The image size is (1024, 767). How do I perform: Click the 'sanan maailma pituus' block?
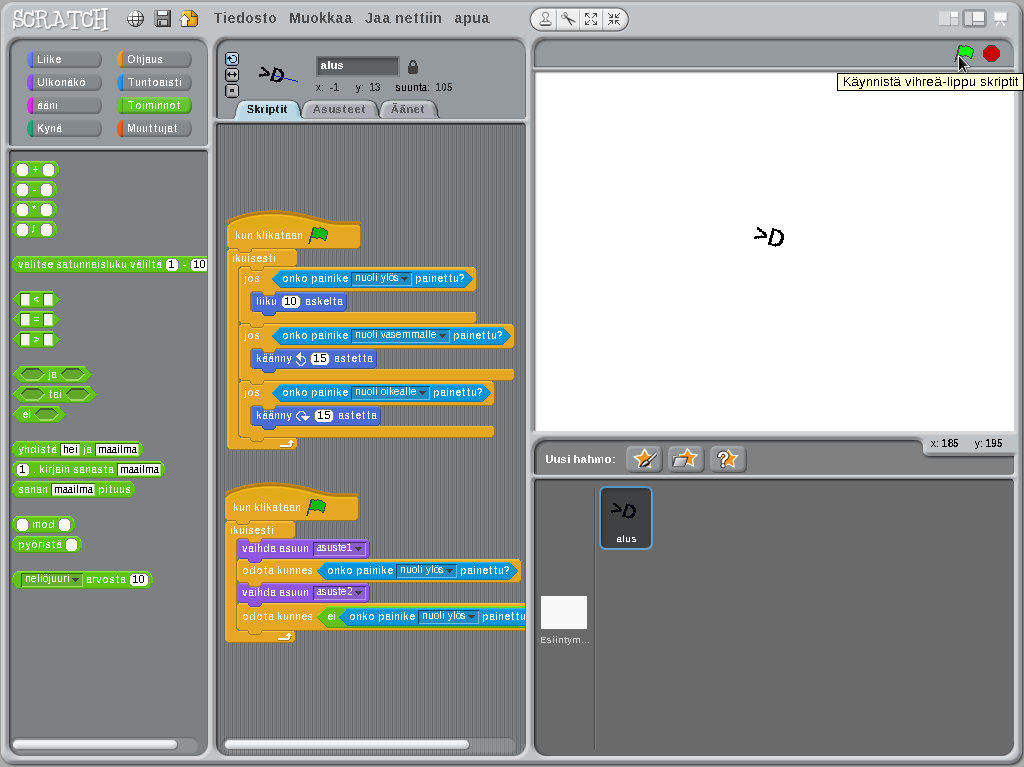point(73,489)
